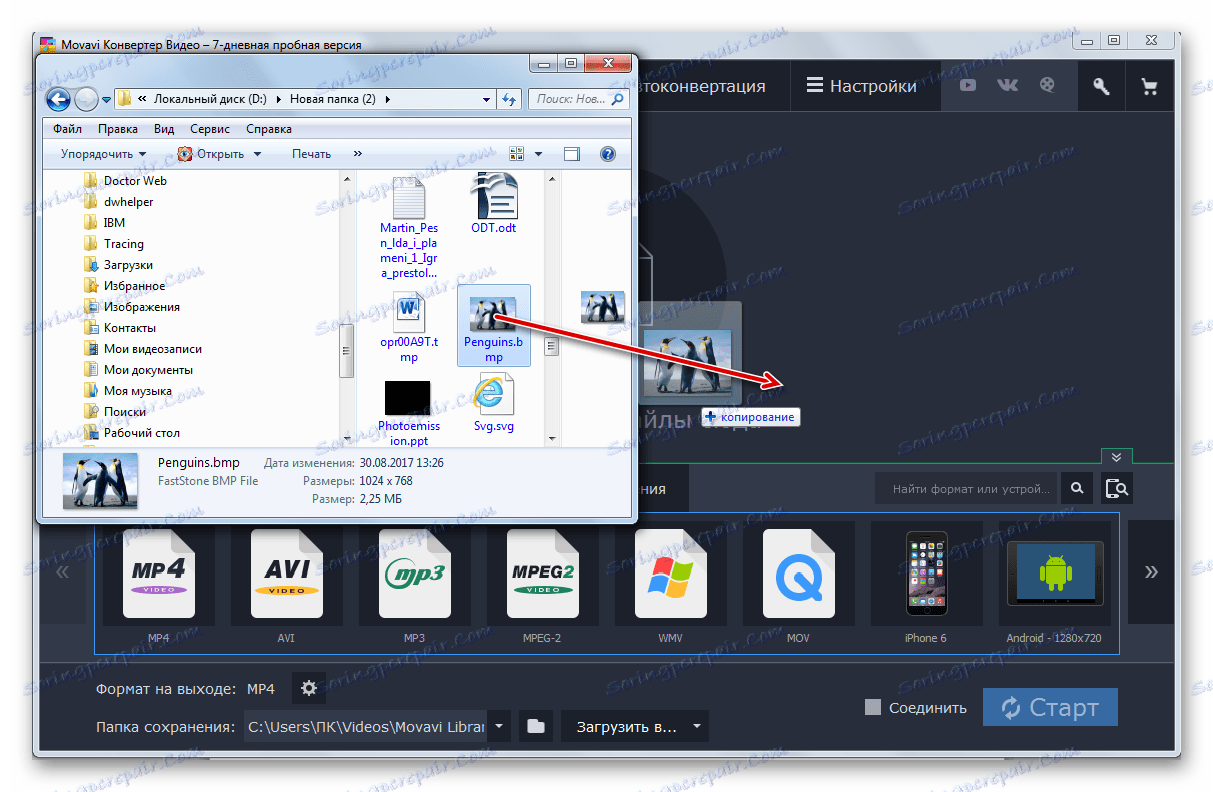
Task: Open the view mode dropdown arrow
Action: [x=538, y=154]
